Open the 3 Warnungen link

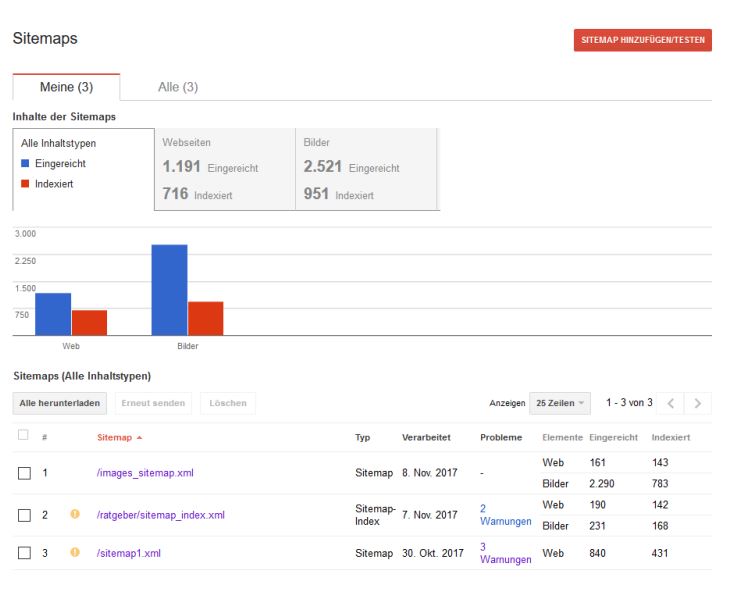point(505,553)
